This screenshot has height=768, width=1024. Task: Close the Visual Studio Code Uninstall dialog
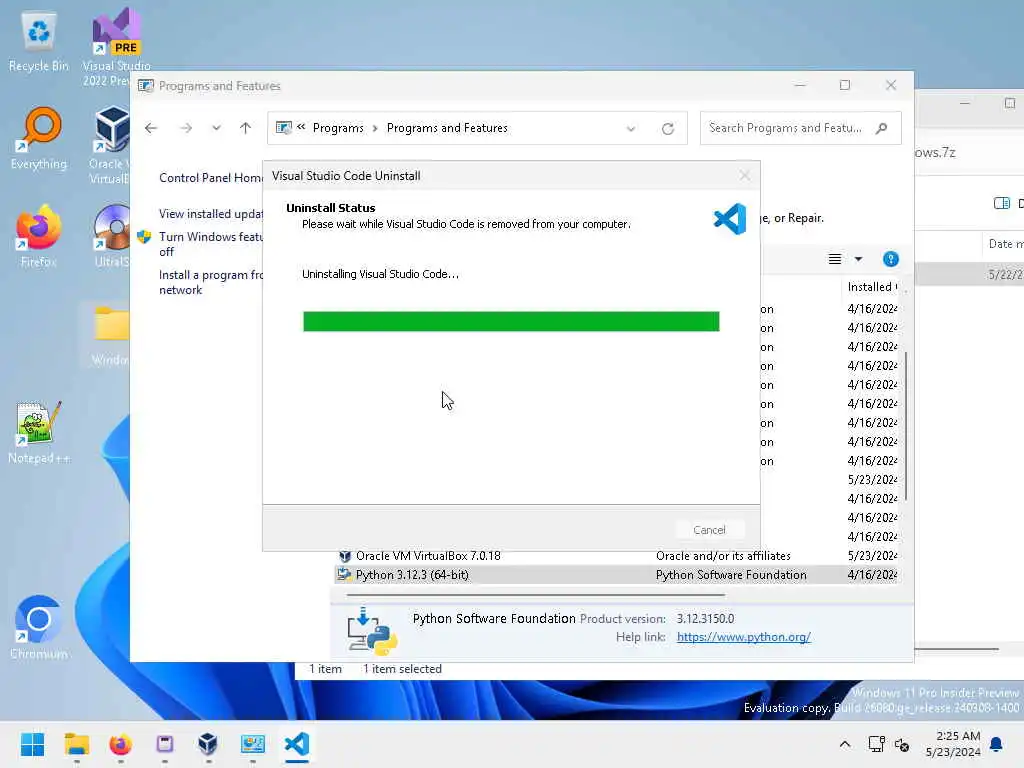click(744, 176)
